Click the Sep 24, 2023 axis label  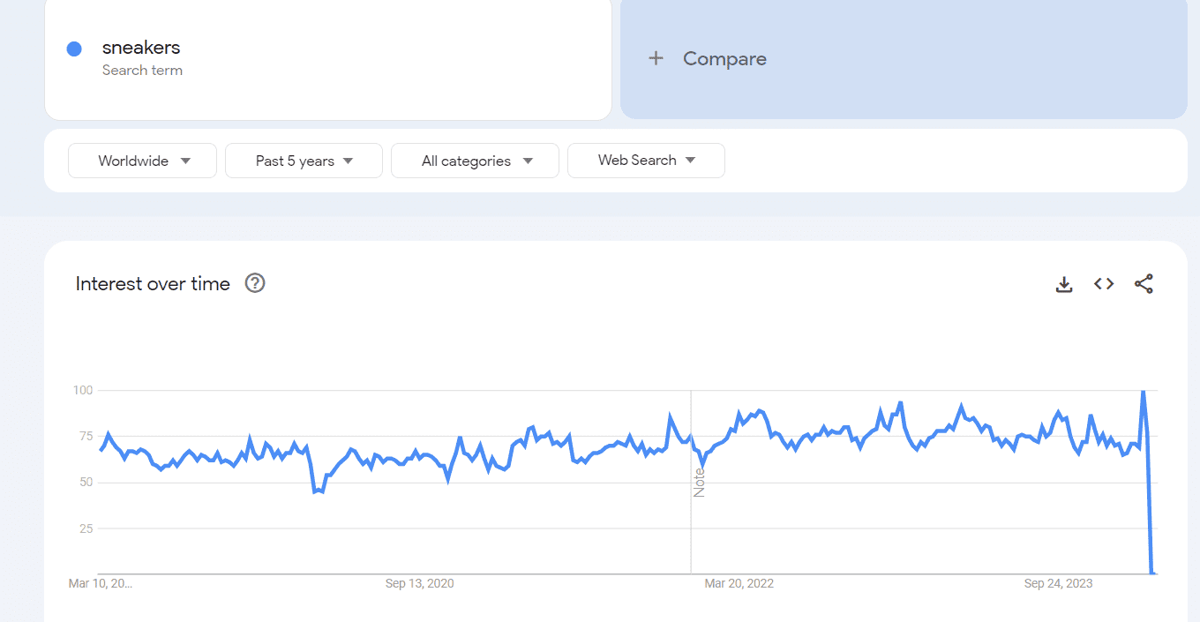[x=1058, y=583]
